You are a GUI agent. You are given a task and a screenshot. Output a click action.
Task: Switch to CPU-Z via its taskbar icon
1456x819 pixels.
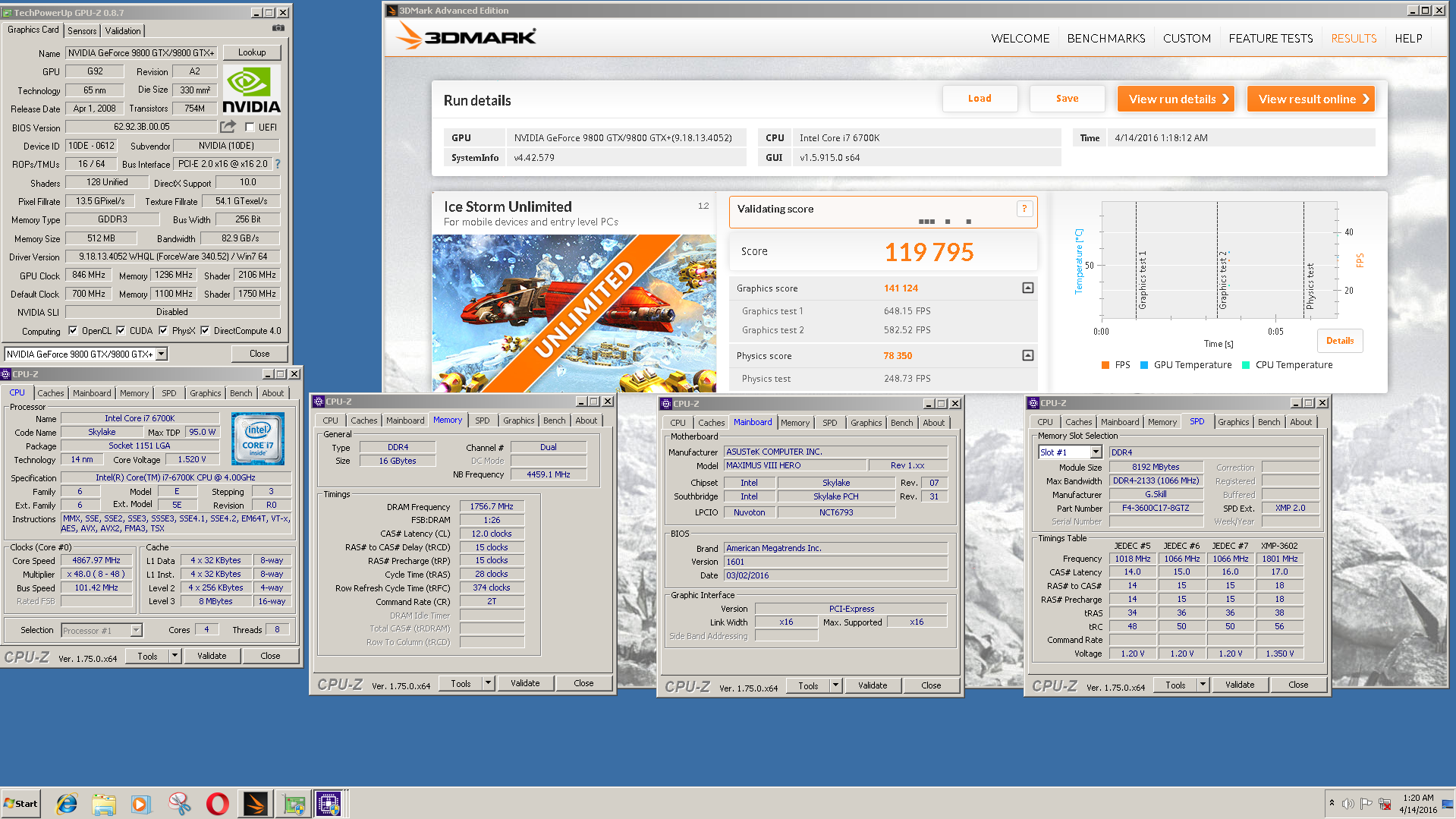click(330, 804)
